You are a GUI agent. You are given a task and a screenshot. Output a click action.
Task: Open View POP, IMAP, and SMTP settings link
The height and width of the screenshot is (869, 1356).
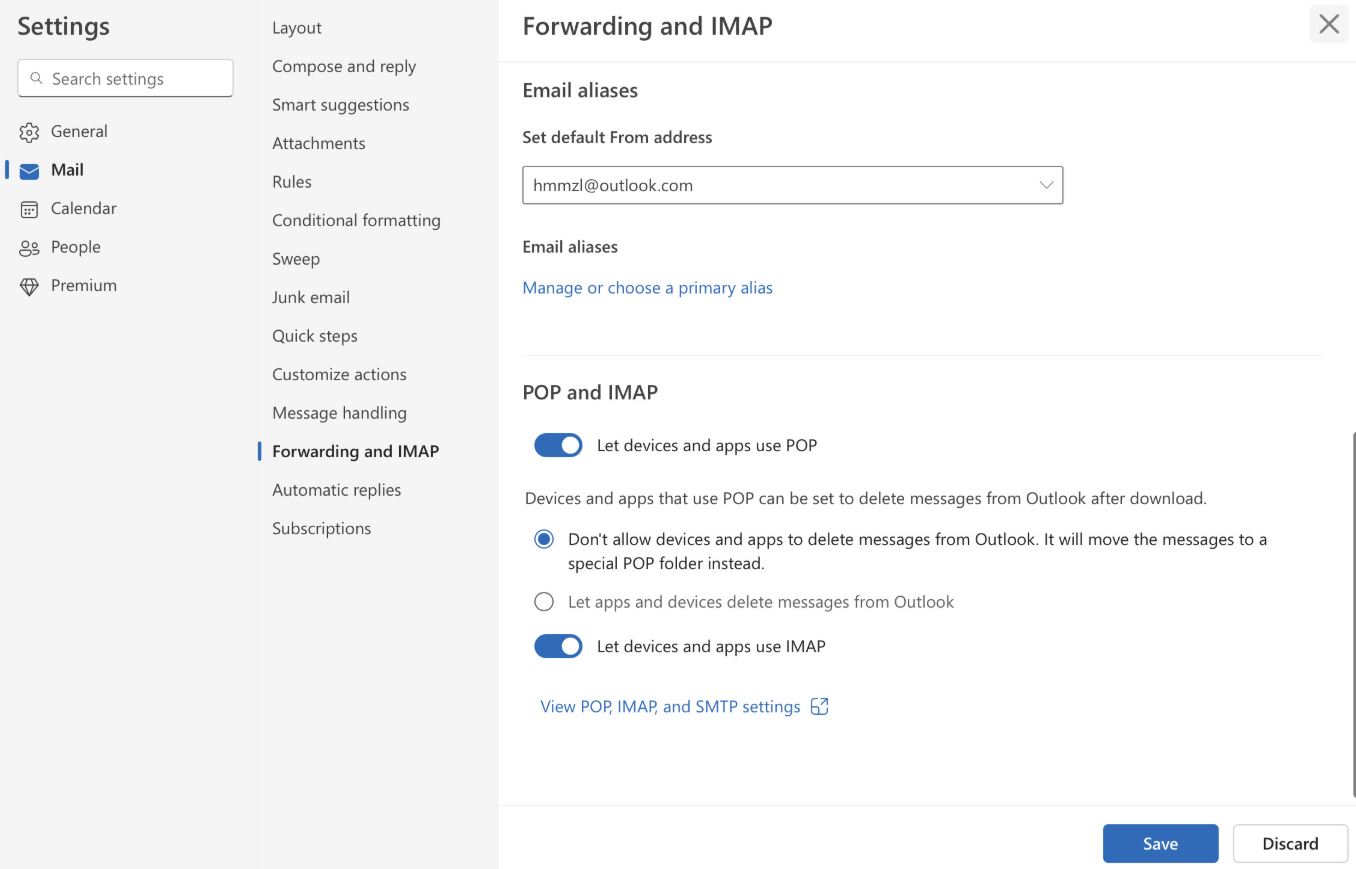pyautogui.click(x=670, y=706)
